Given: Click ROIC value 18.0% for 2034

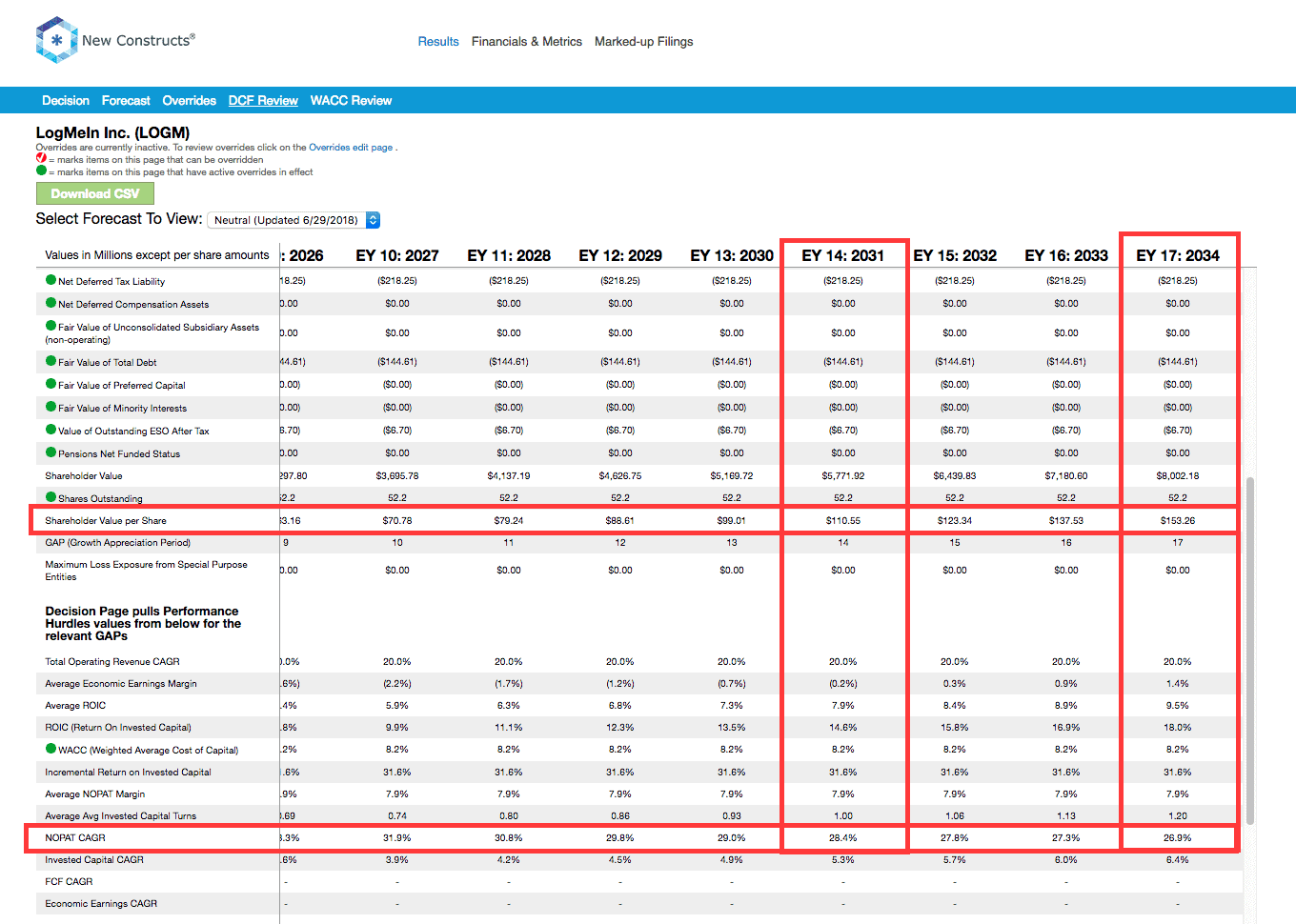Looking at the screenshot, I should coord(1178,728).
